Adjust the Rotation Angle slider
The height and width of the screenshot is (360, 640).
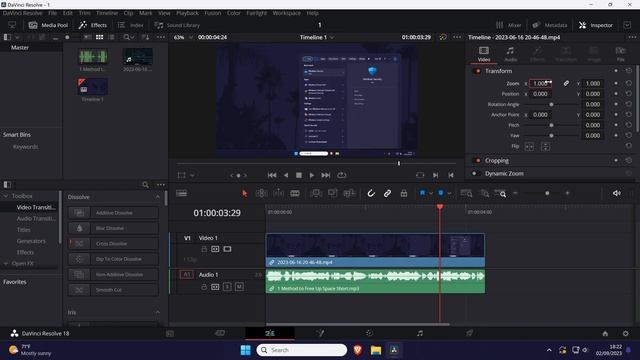coord(551,104)
